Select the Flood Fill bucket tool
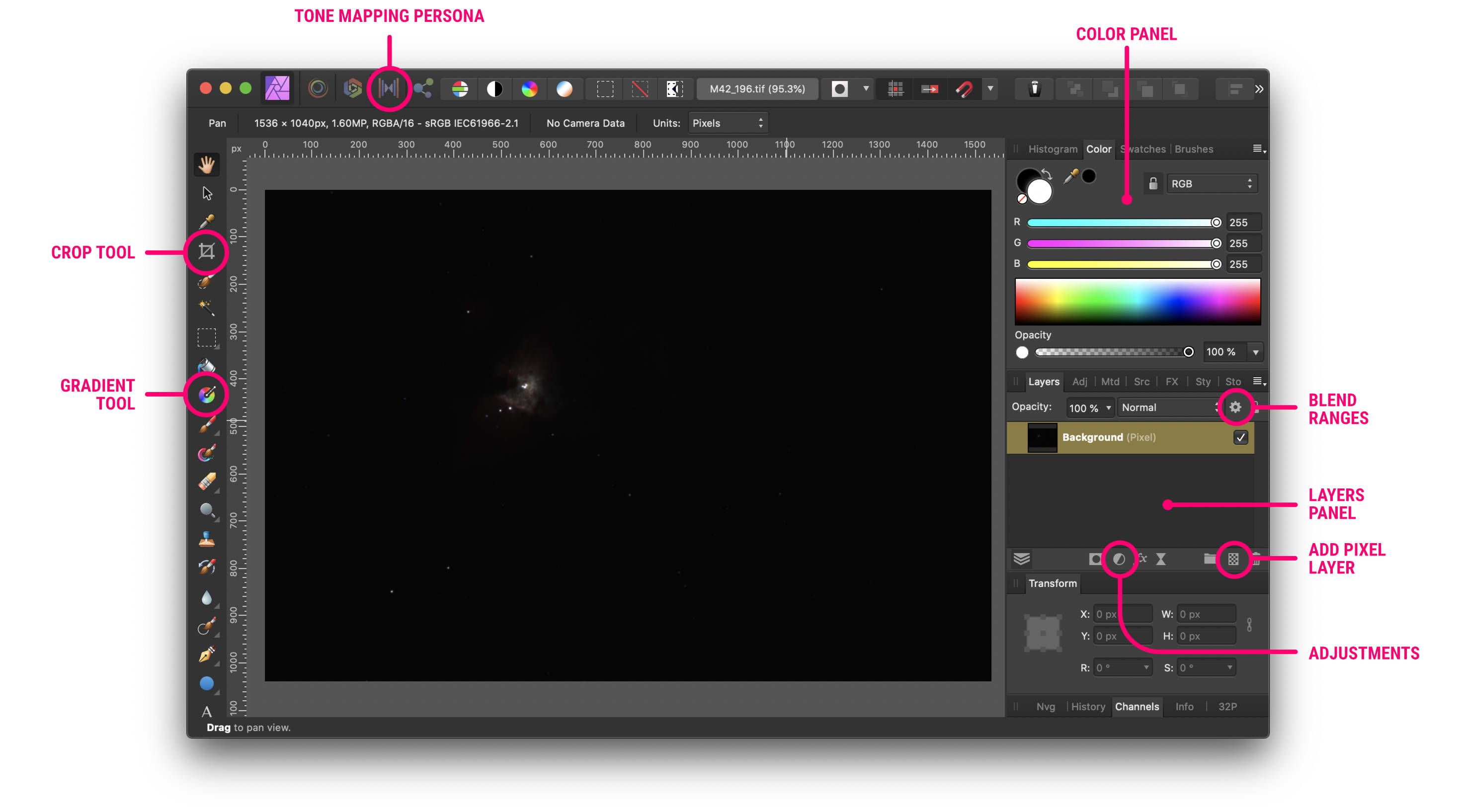This screenshot has width=1465, height=812. [206, 365]
